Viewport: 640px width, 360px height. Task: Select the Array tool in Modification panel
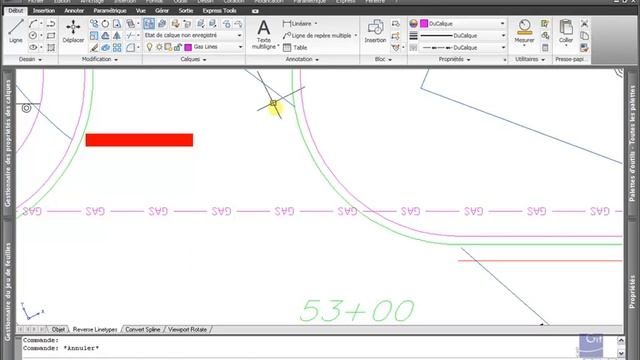point(117,48)
